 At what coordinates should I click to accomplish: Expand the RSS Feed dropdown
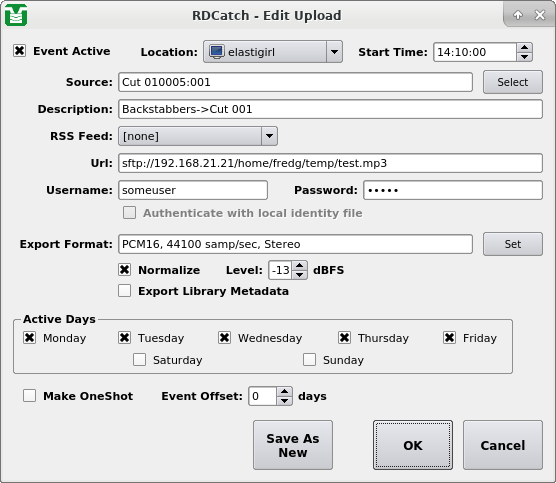click(198, 136)
